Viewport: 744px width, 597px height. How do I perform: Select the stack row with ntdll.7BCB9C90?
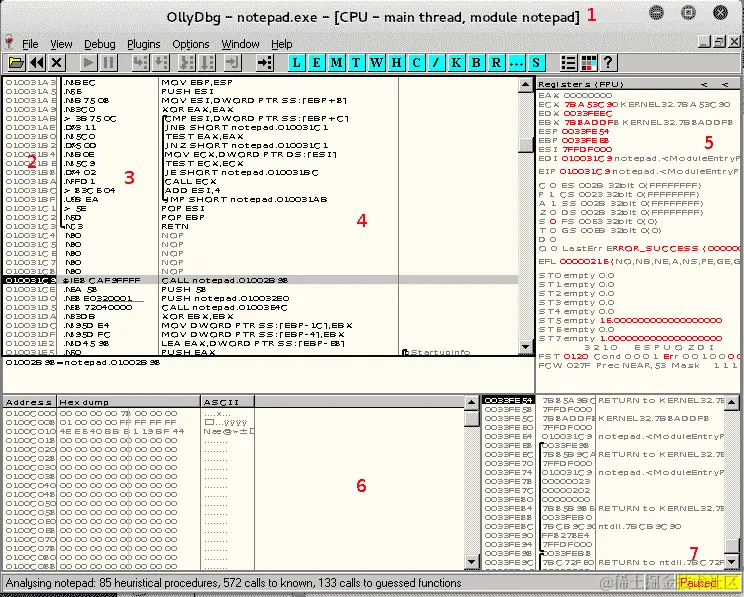click(x=604, y=526)
